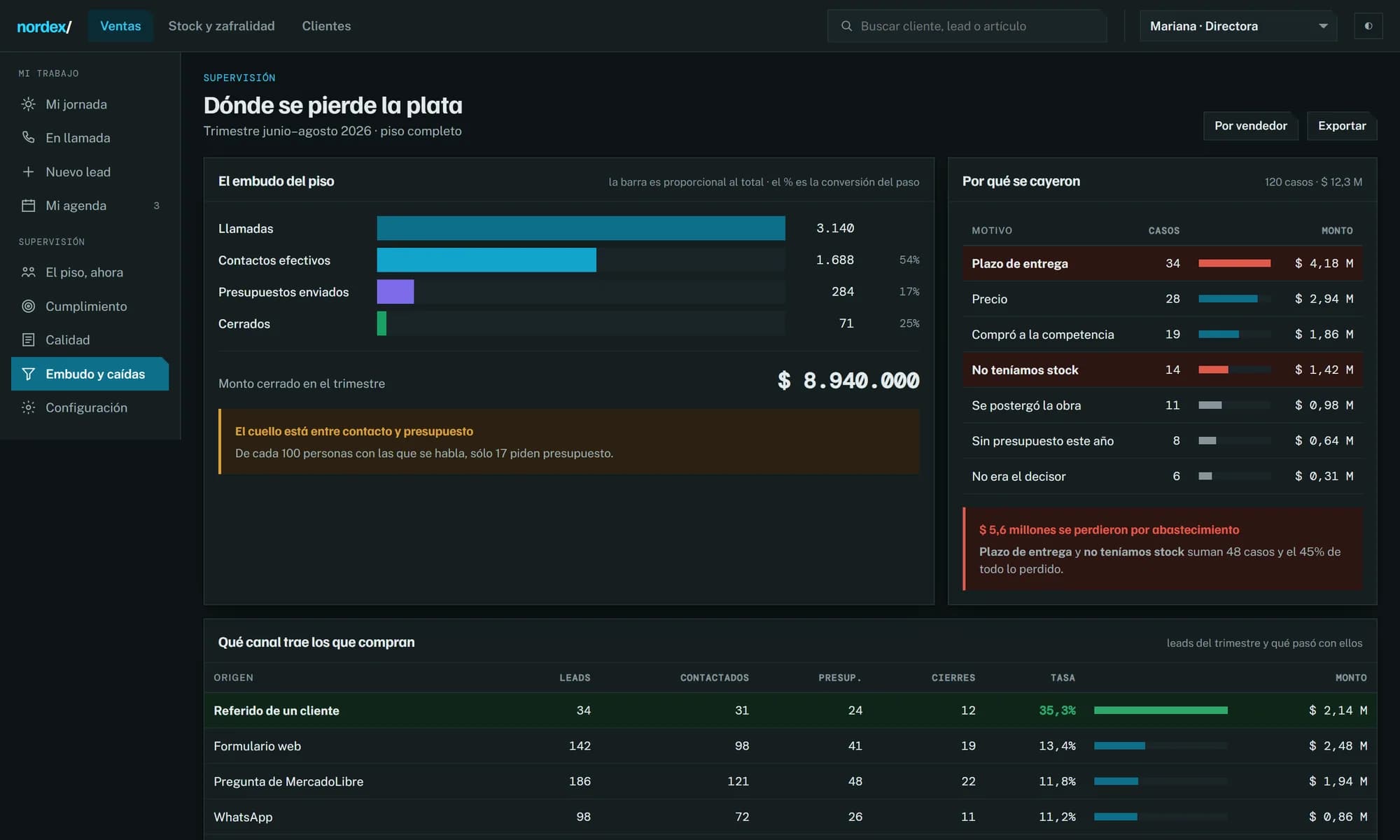Select Embudo y caídas in the sidebar
The image size is (1400, 840).
pyautogui.click(x=90, y=374)
